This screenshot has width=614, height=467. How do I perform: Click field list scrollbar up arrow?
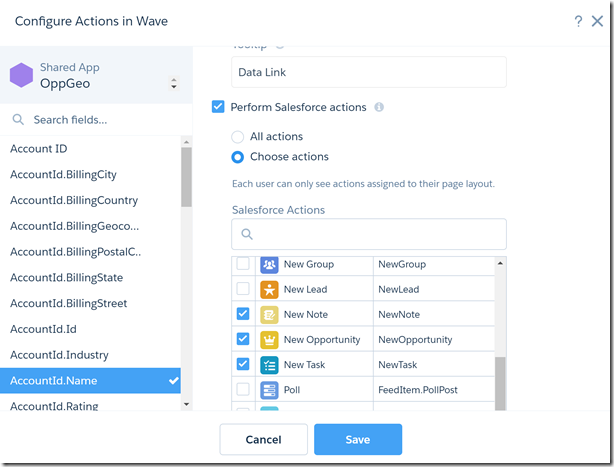tap(186, 142)
